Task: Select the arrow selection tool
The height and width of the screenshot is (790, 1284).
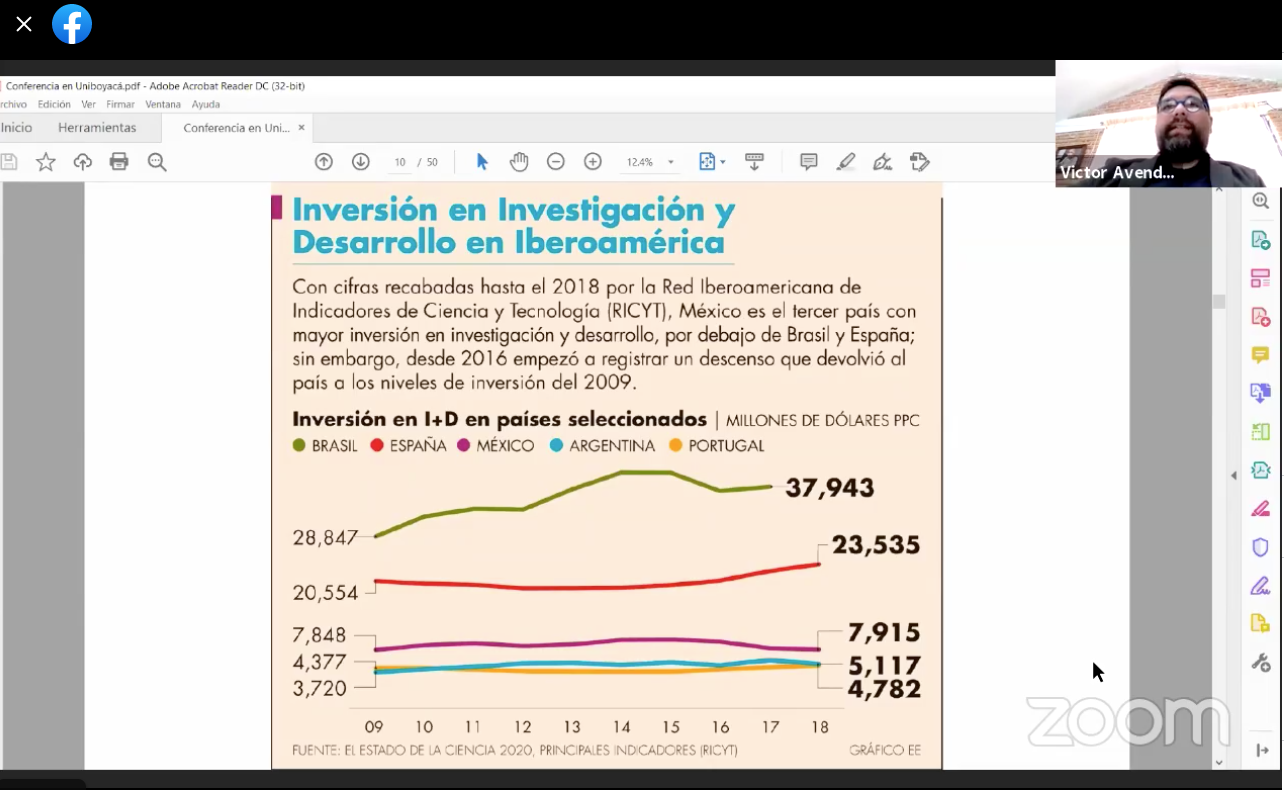Action: click(482, 162)
